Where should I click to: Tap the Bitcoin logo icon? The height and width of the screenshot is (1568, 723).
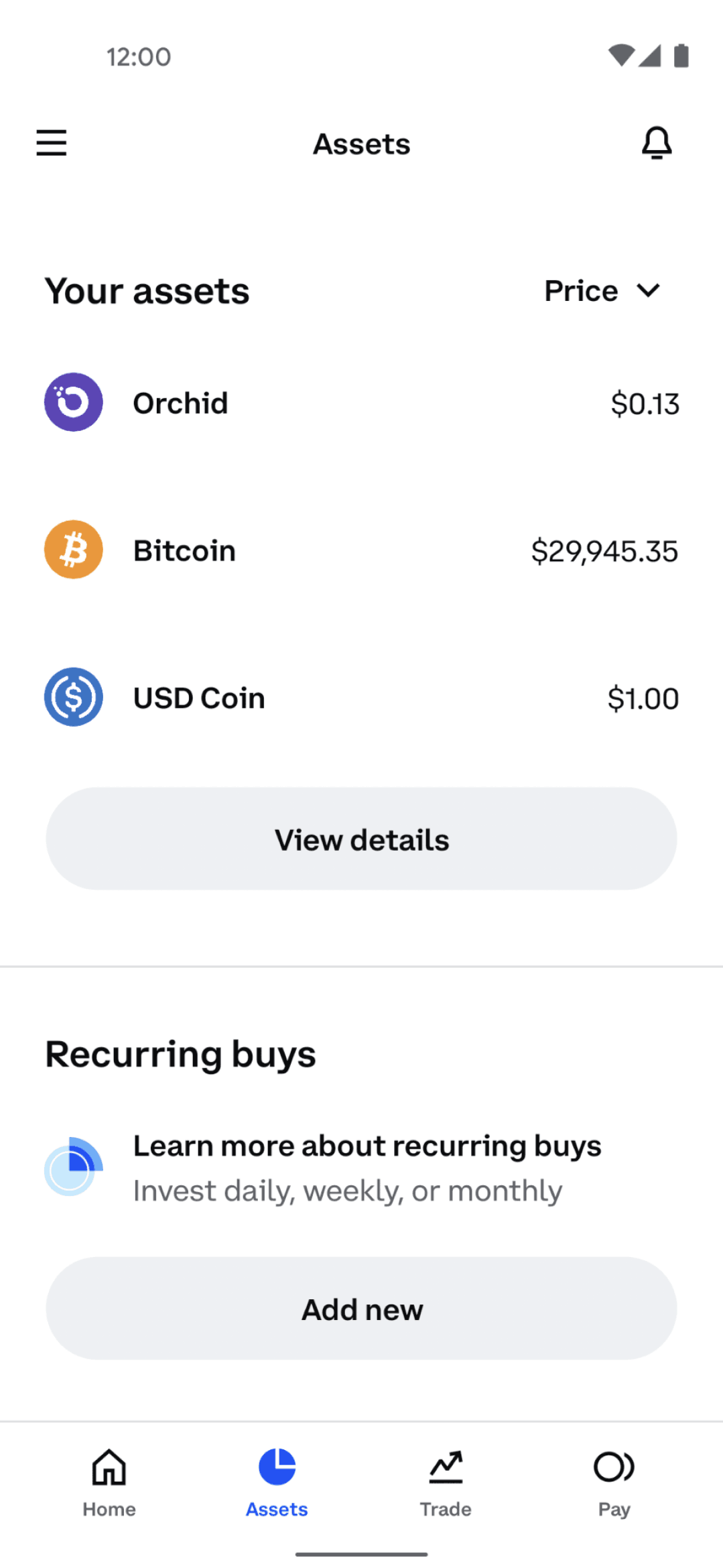tap(74, 550)
